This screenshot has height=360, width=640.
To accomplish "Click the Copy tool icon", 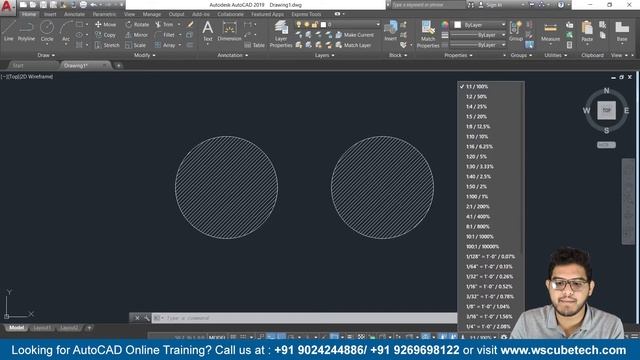I will coord(98,35).
